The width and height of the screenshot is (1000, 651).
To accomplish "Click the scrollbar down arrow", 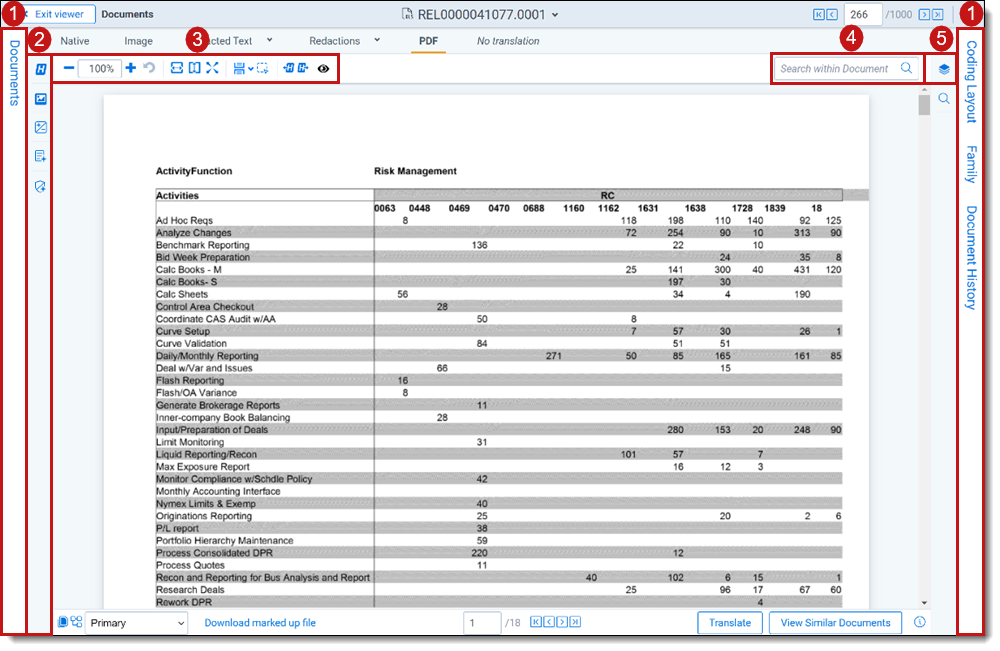I will coord(925,603).
